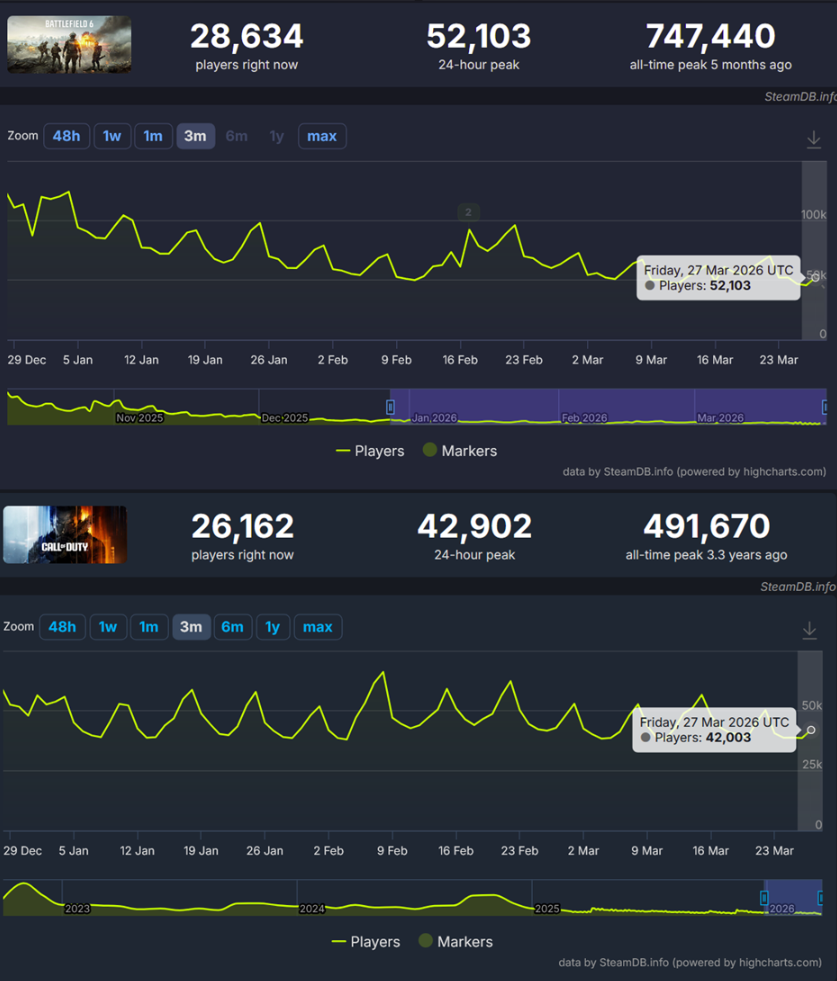The height and width of the screenshot is (981, 837).
Task: Click '100k' y-axis label on Battlefield 6 chart
Action: 813,215
